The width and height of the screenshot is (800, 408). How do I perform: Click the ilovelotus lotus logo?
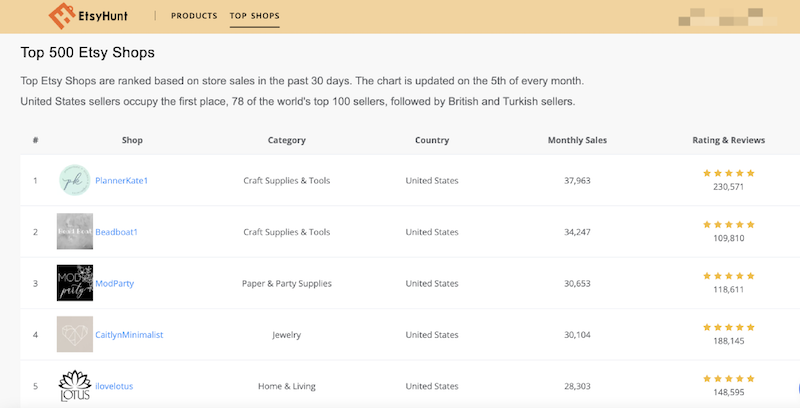(x=75, y=385)
